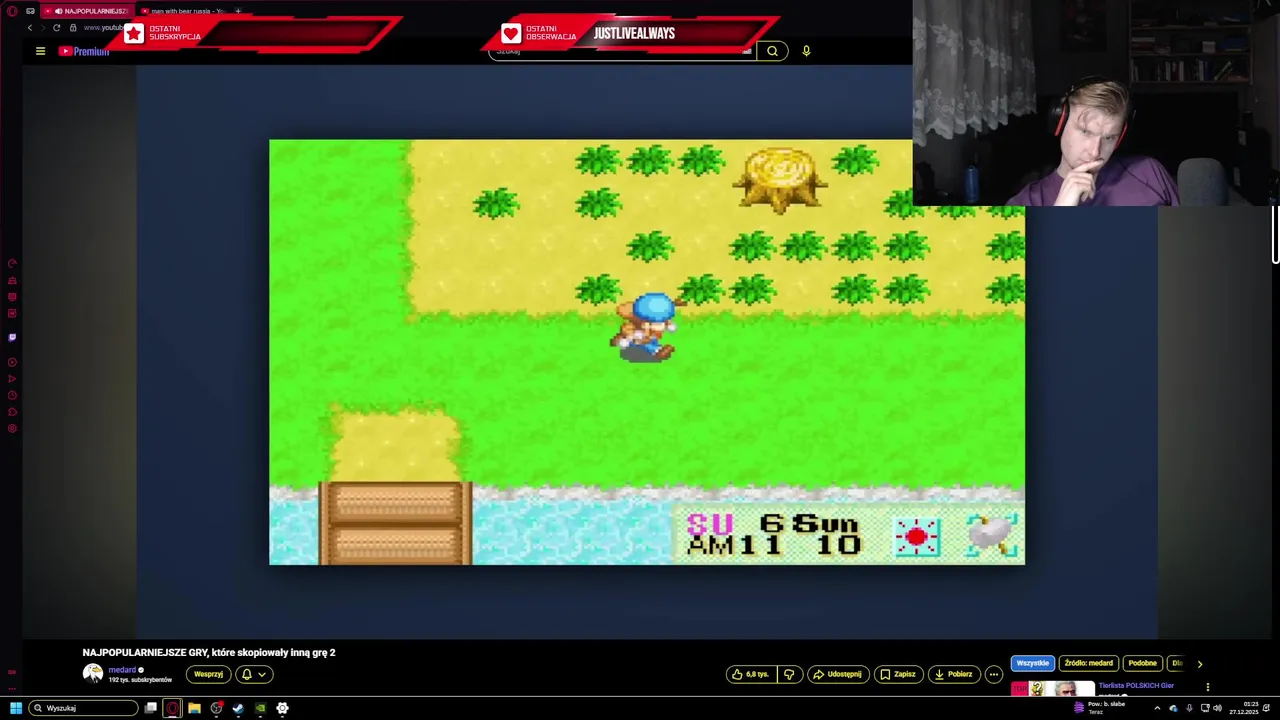1280x720 pixels.
Task: Click inside the video player
Action: 646,352
